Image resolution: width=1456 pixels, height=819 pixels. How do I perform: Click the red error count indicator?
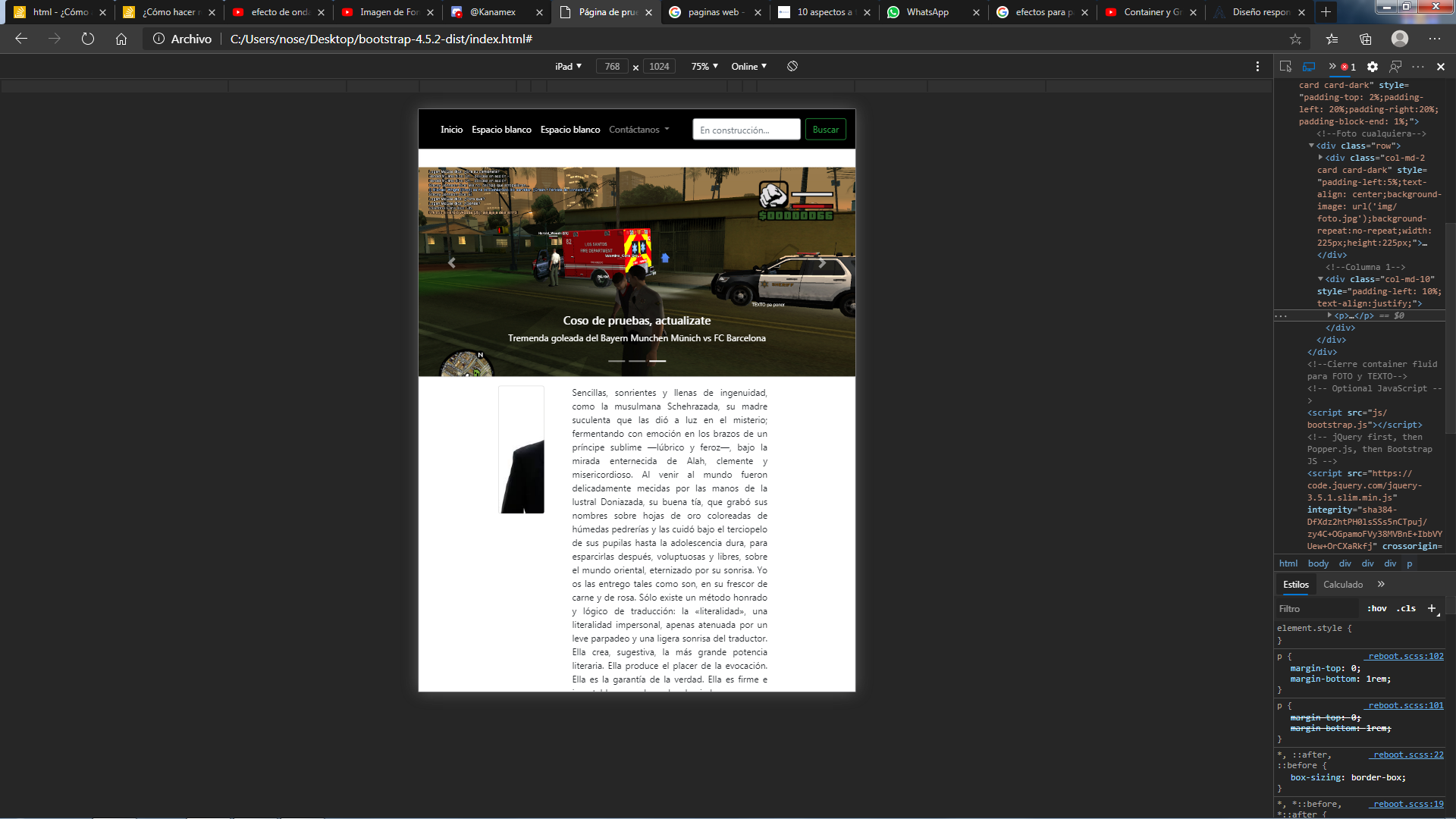(1348, 67)
